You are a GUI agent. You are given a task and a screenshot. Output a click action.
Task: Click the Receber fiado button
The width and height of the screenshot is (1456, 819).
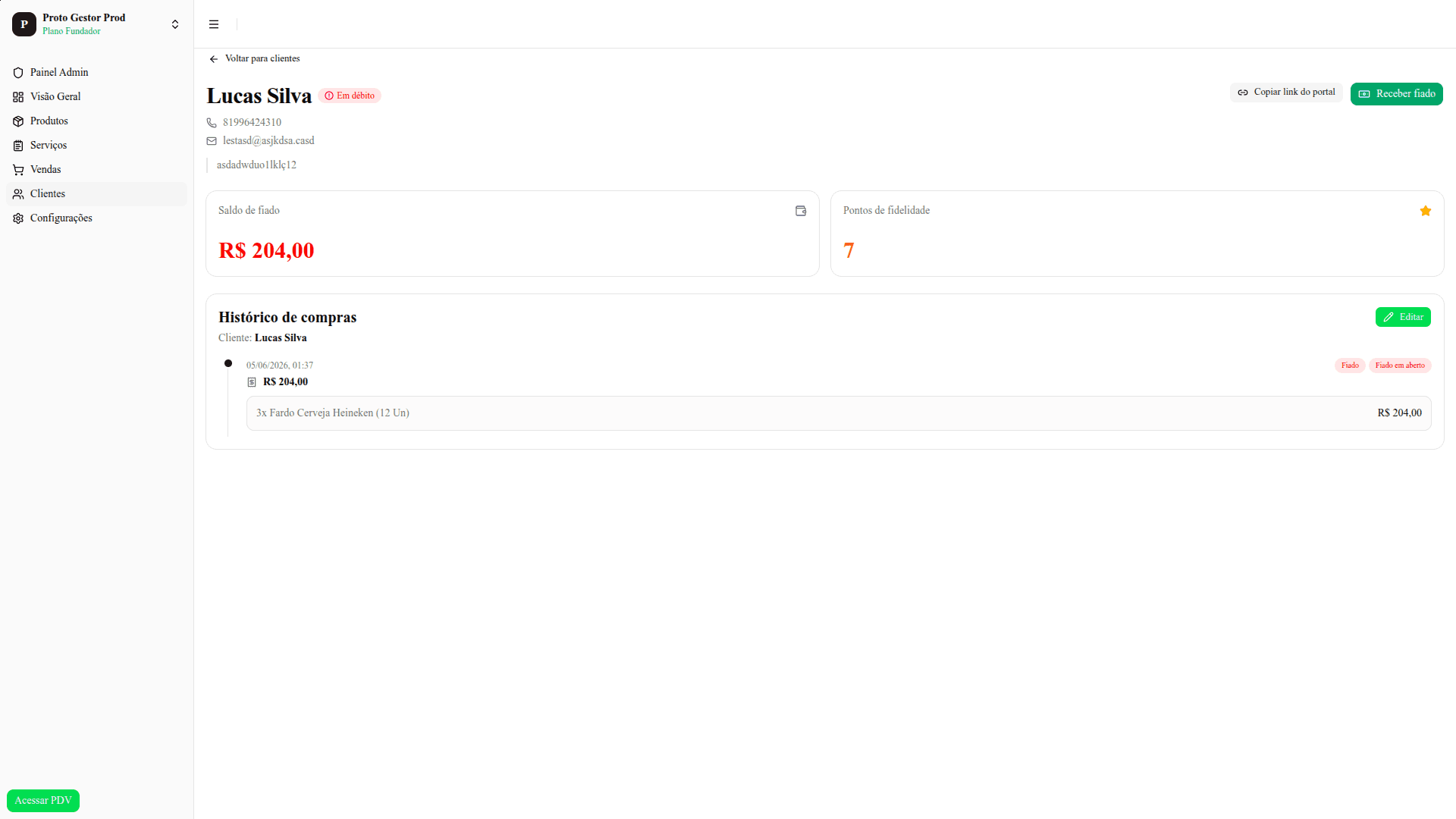tap(1396, 94)
